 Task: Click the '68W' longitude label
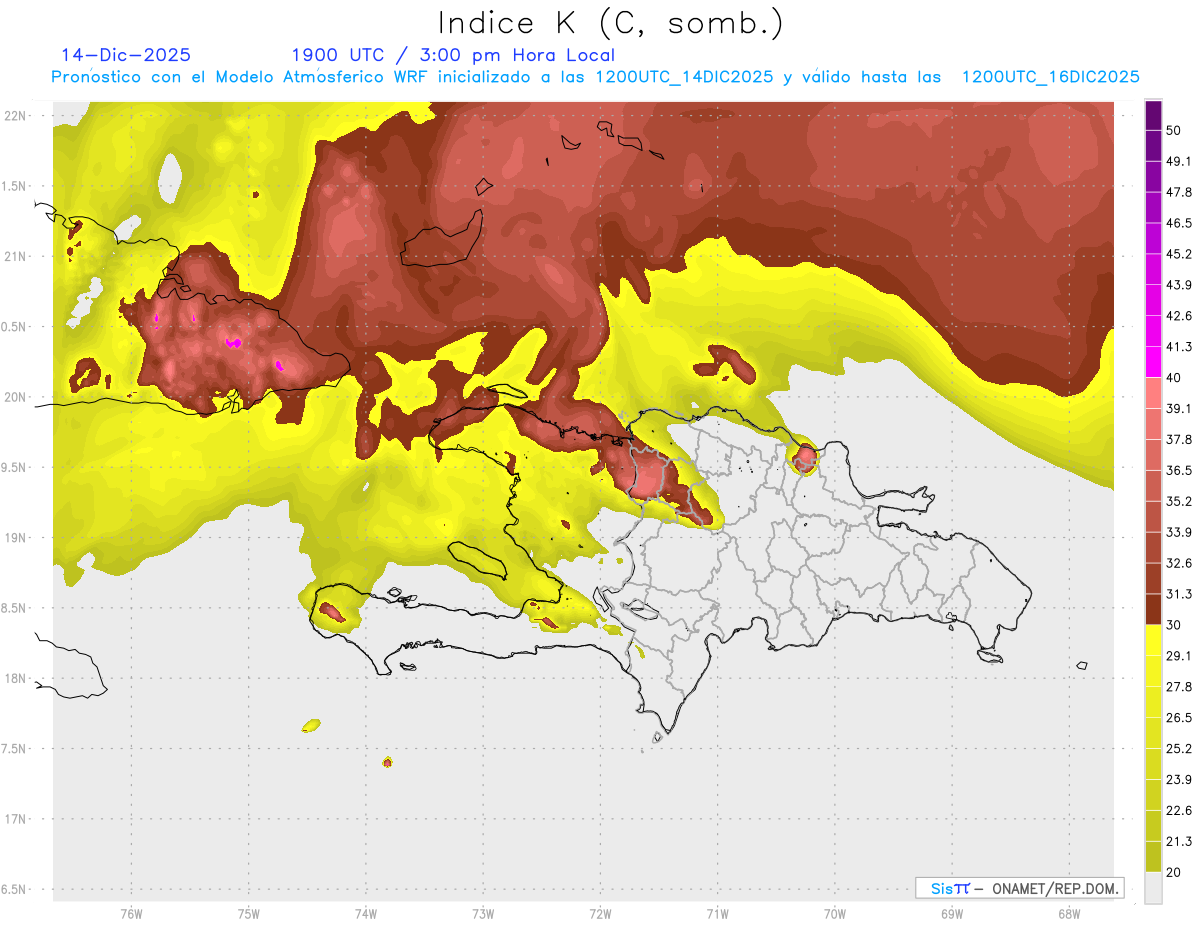pyautogui.click(x=1069, y=914)
